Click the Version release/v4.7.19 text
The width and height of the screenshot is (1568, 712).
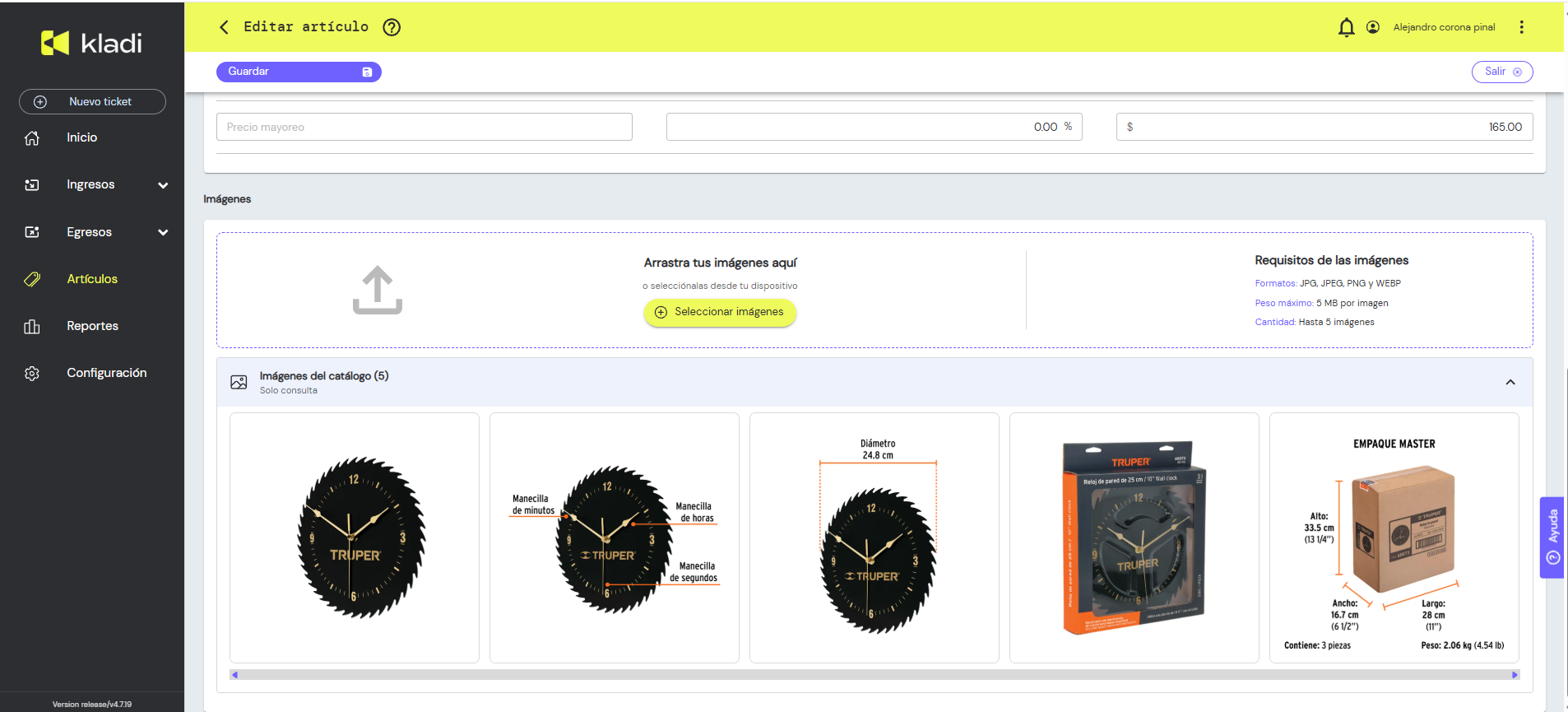(92, 705)
